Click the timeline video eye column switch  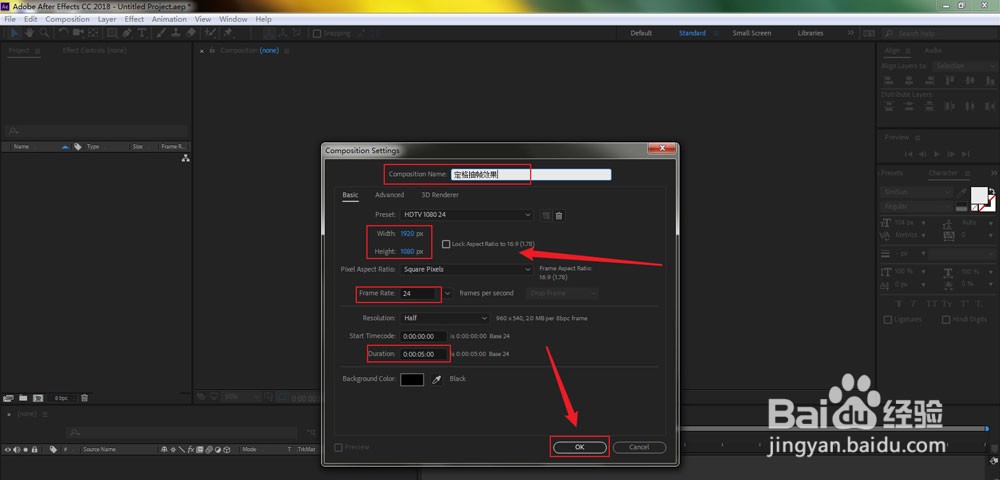point(8,449)
